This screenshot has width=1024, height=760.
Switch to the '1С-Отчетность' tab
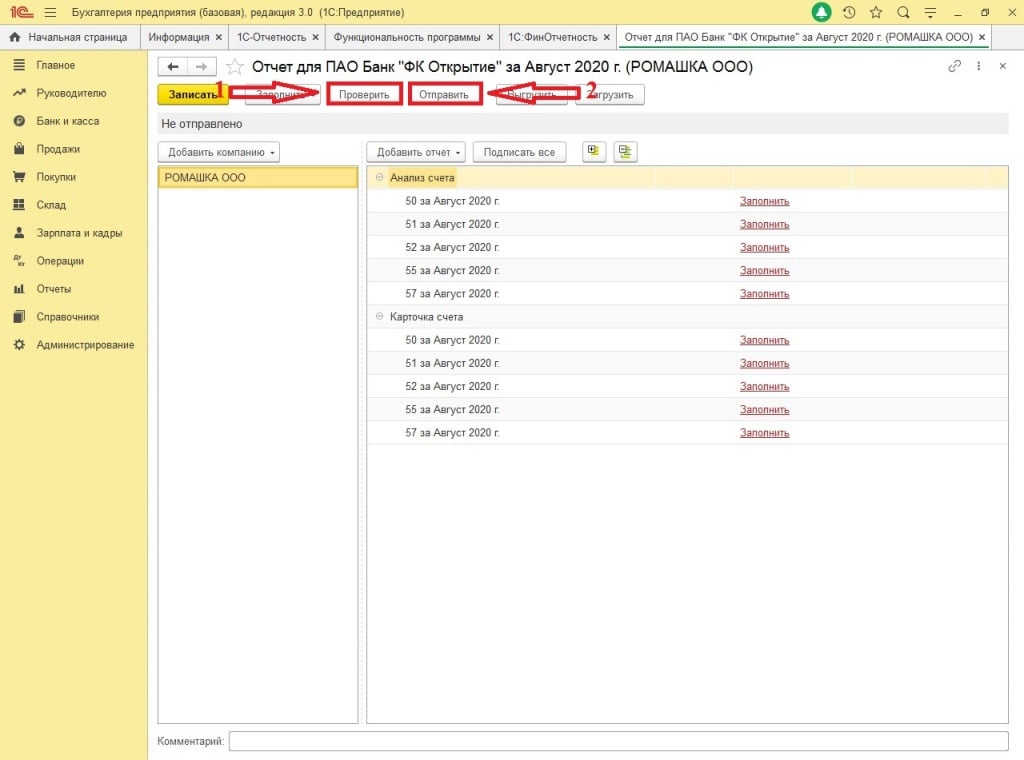click(271, 37)
